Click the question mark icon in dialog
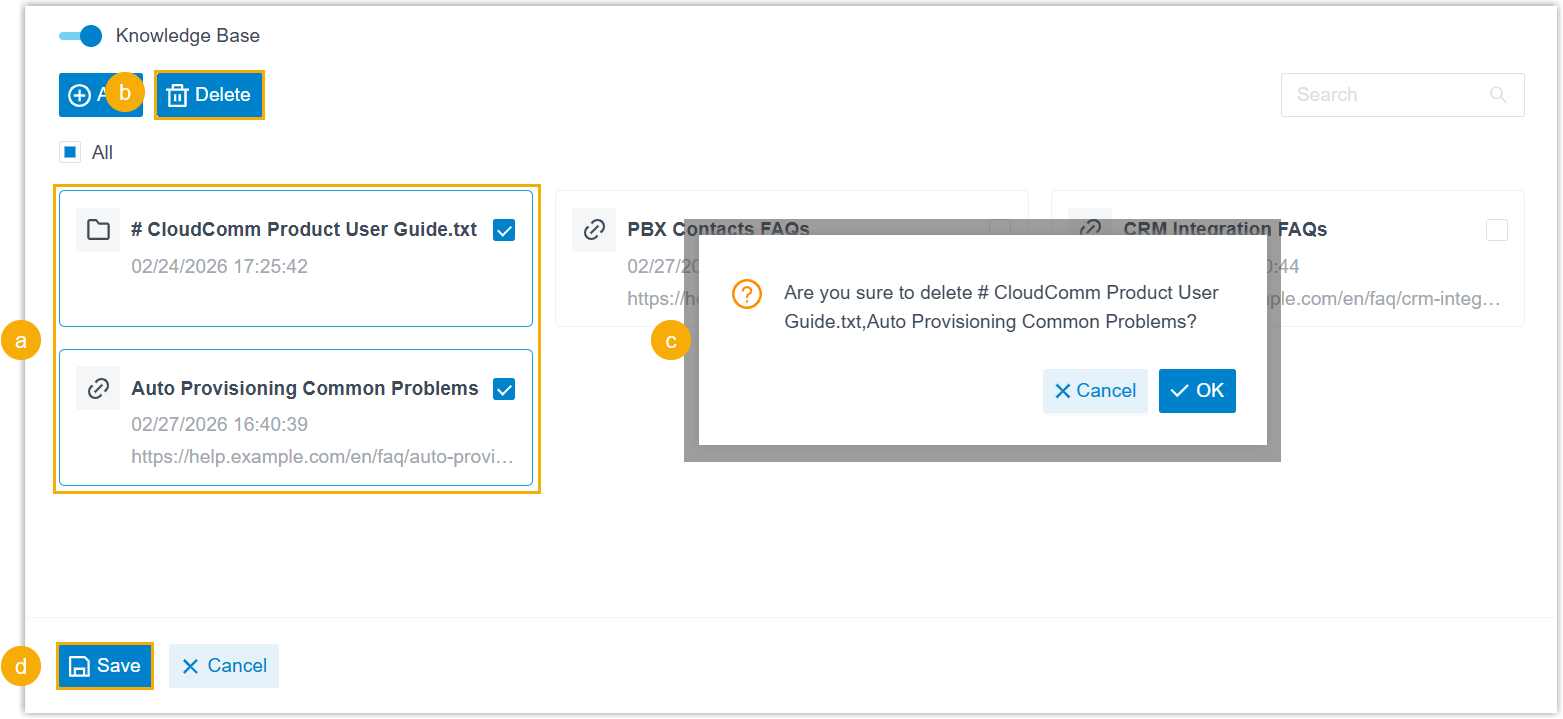The height and width of the screenshot is (719, 1563). [x=747, y=294]
